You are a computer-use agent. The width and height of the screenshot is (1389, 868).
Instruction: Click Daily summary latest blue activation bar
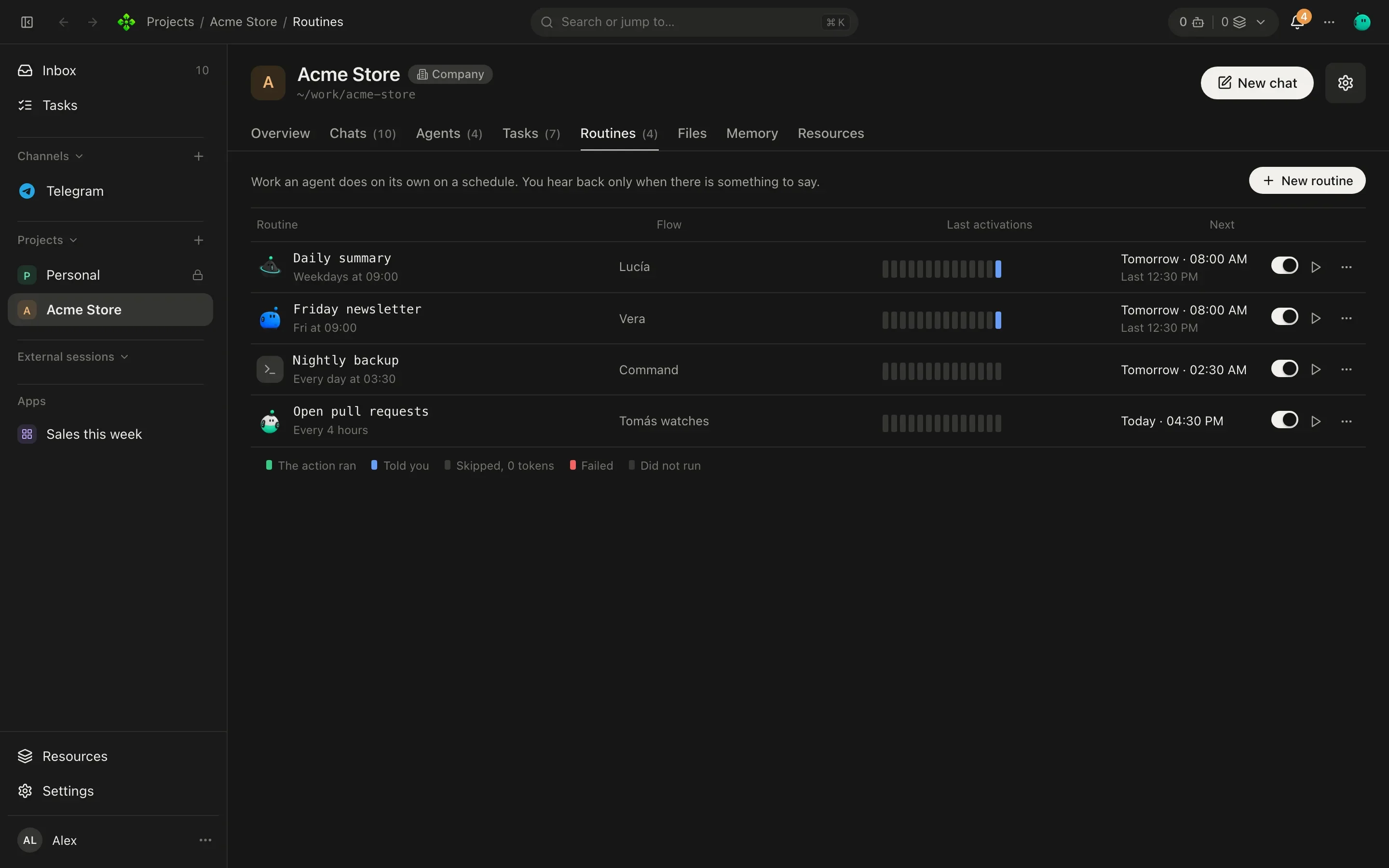[998, 269]
